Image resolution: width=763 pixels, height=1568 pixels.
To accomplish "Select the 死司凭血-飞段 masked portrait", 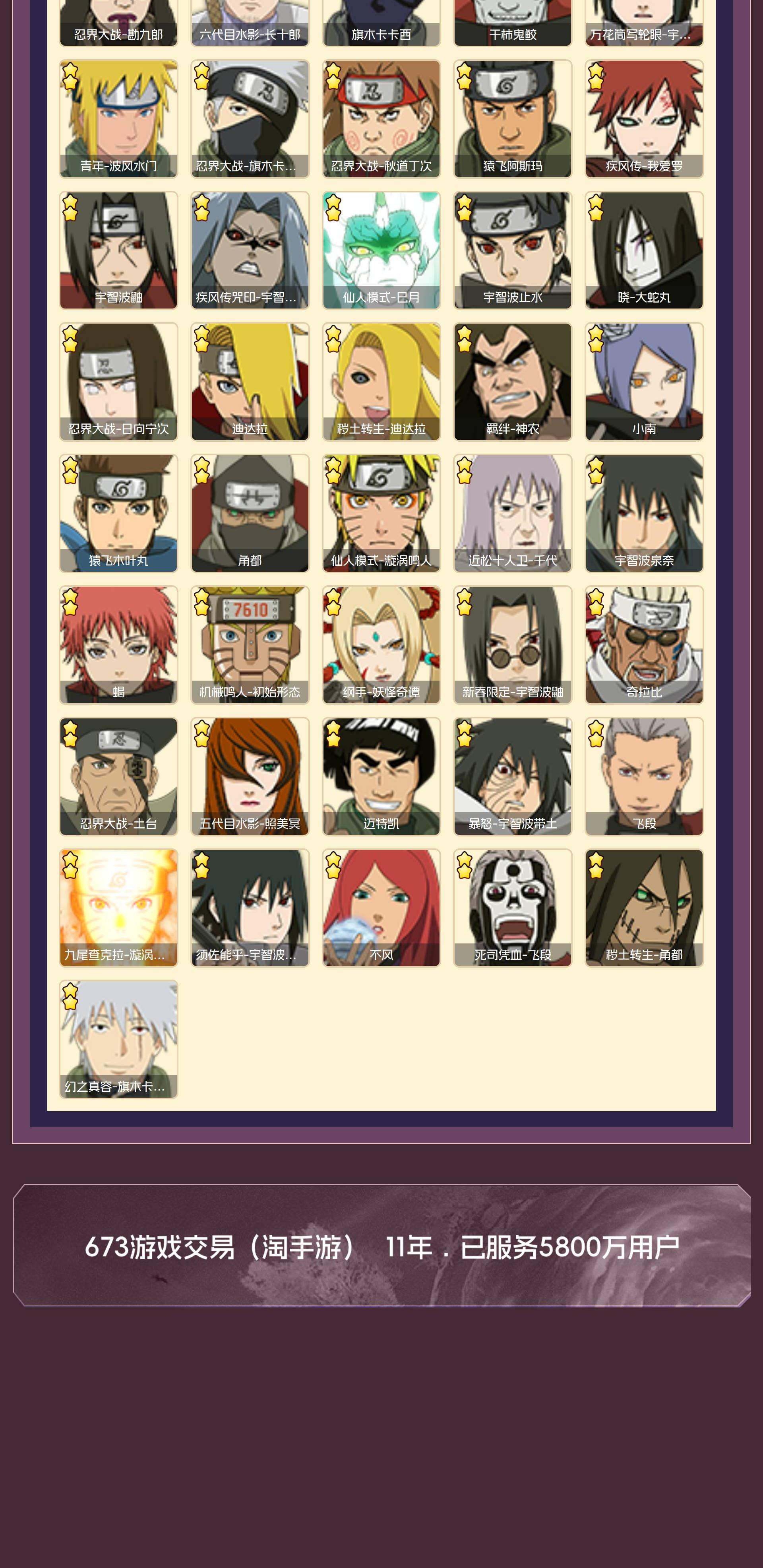I will 512,908.
